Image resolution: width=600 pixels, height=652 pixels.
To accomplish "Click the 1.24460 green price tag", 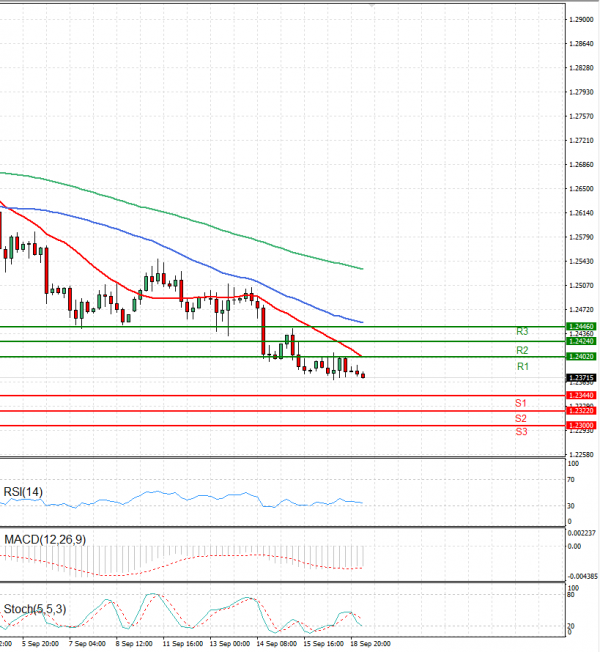I will pyautogui.click(x=581, y=326).
